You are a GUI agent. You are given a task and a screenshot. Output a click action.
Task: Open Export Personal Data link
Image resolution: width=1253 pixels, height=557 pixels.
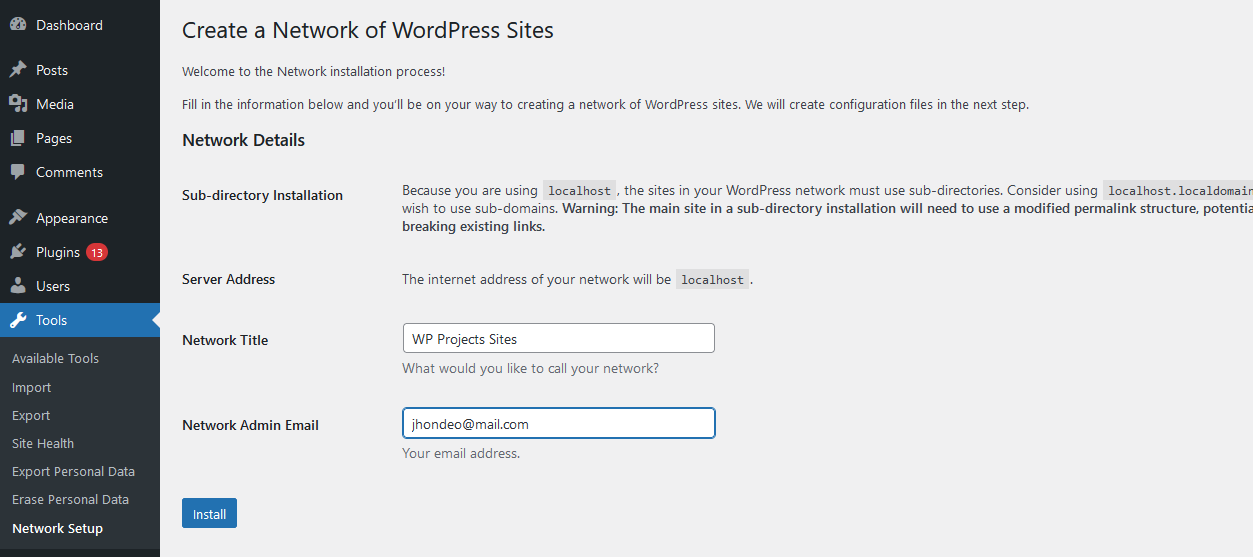point(73,471)
